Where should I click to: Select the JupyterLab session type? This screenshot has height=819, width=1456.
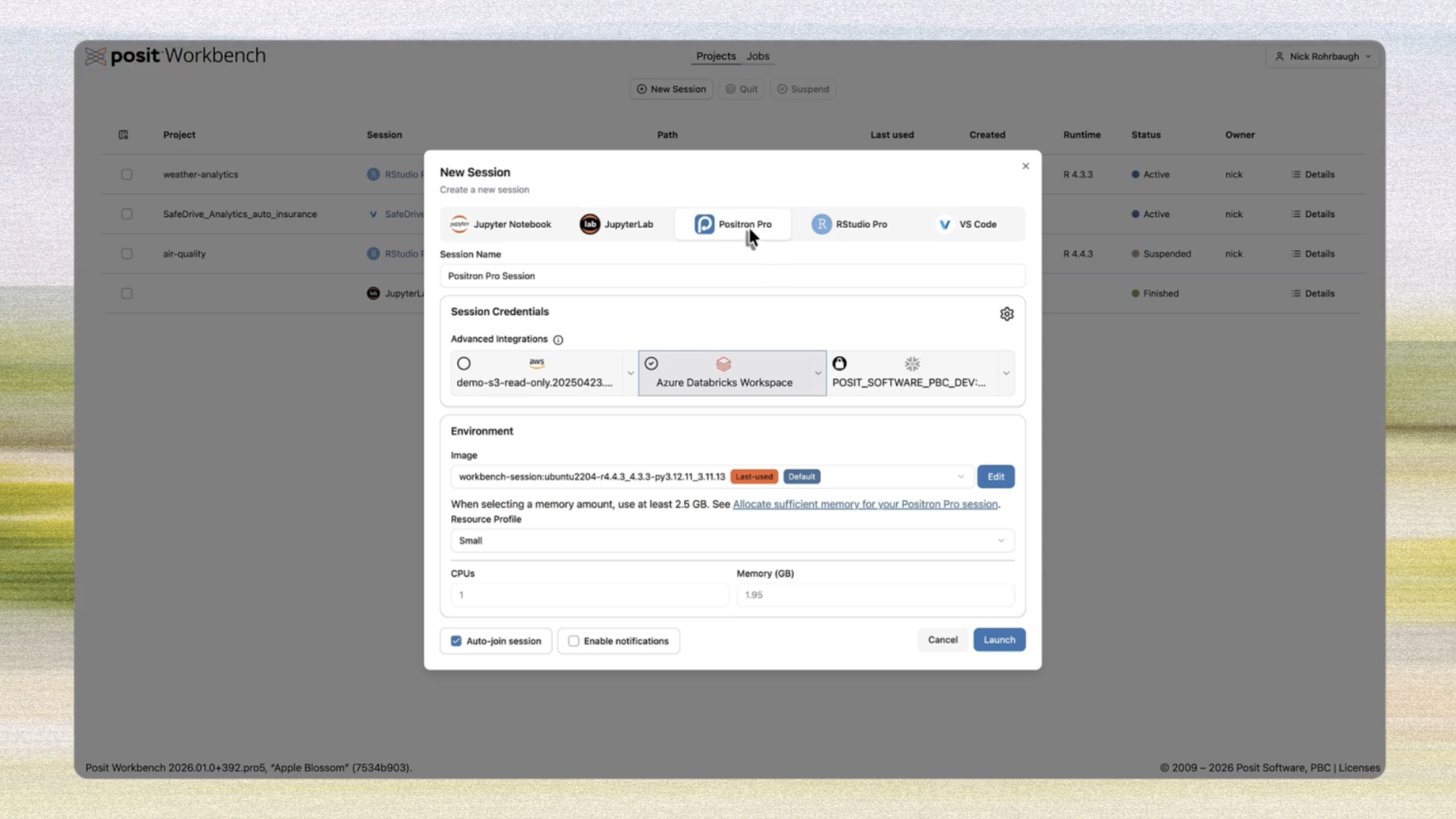[617, 224]
